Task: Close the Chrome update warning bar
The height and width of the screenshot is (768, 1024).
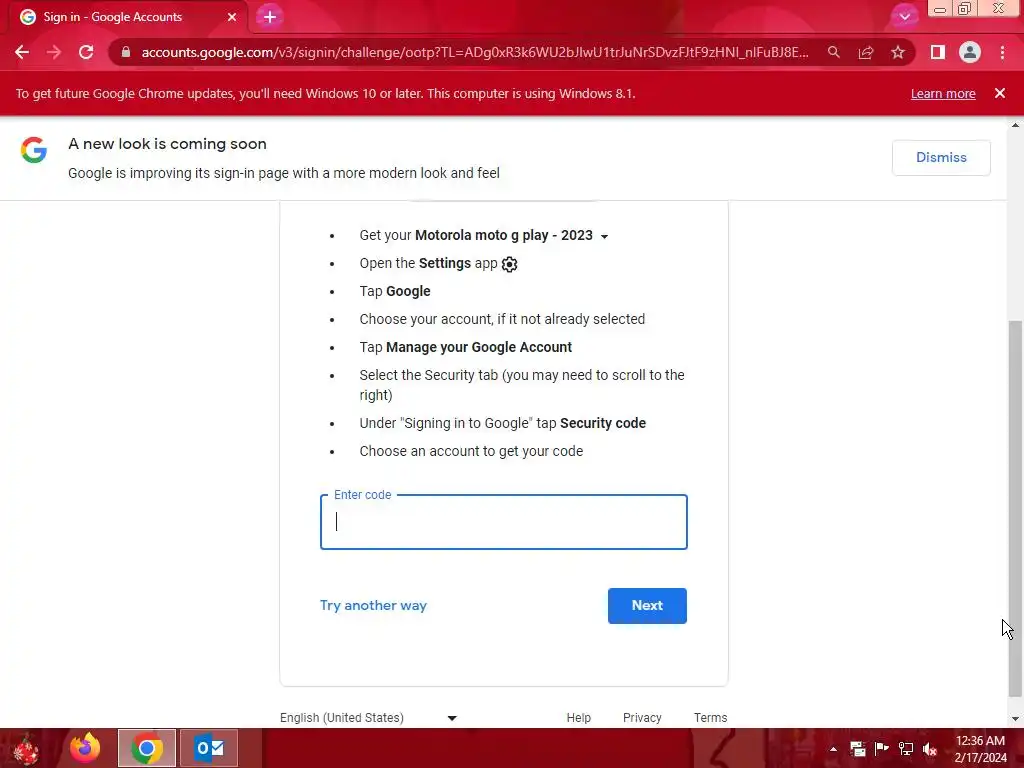Action: (1000, 93)
